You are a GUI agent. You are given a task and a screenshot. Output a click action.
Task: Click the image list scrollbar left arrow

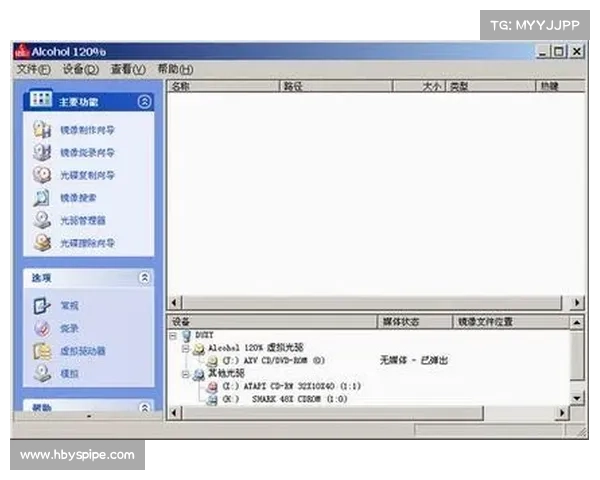174,302
